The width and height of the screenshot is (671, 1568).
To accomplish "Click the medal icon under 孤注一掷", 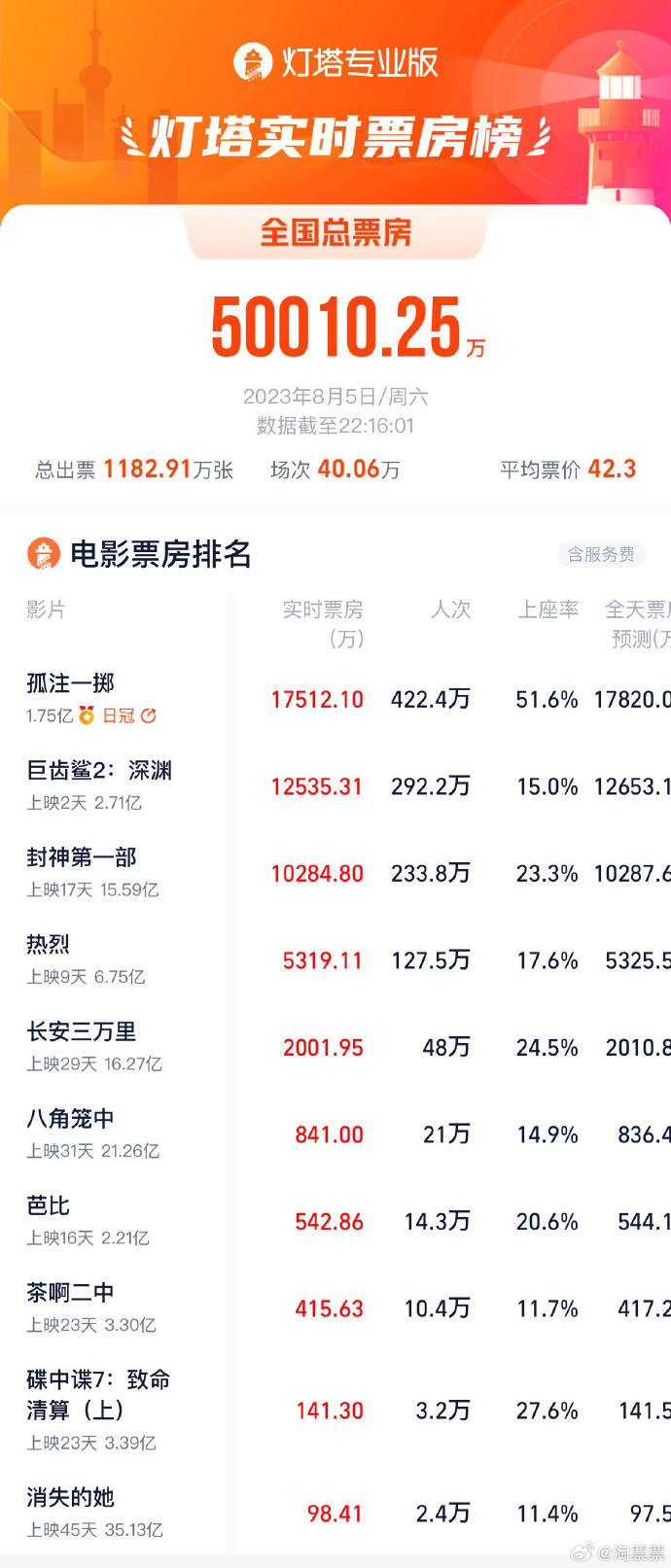I will coord(87,715).
